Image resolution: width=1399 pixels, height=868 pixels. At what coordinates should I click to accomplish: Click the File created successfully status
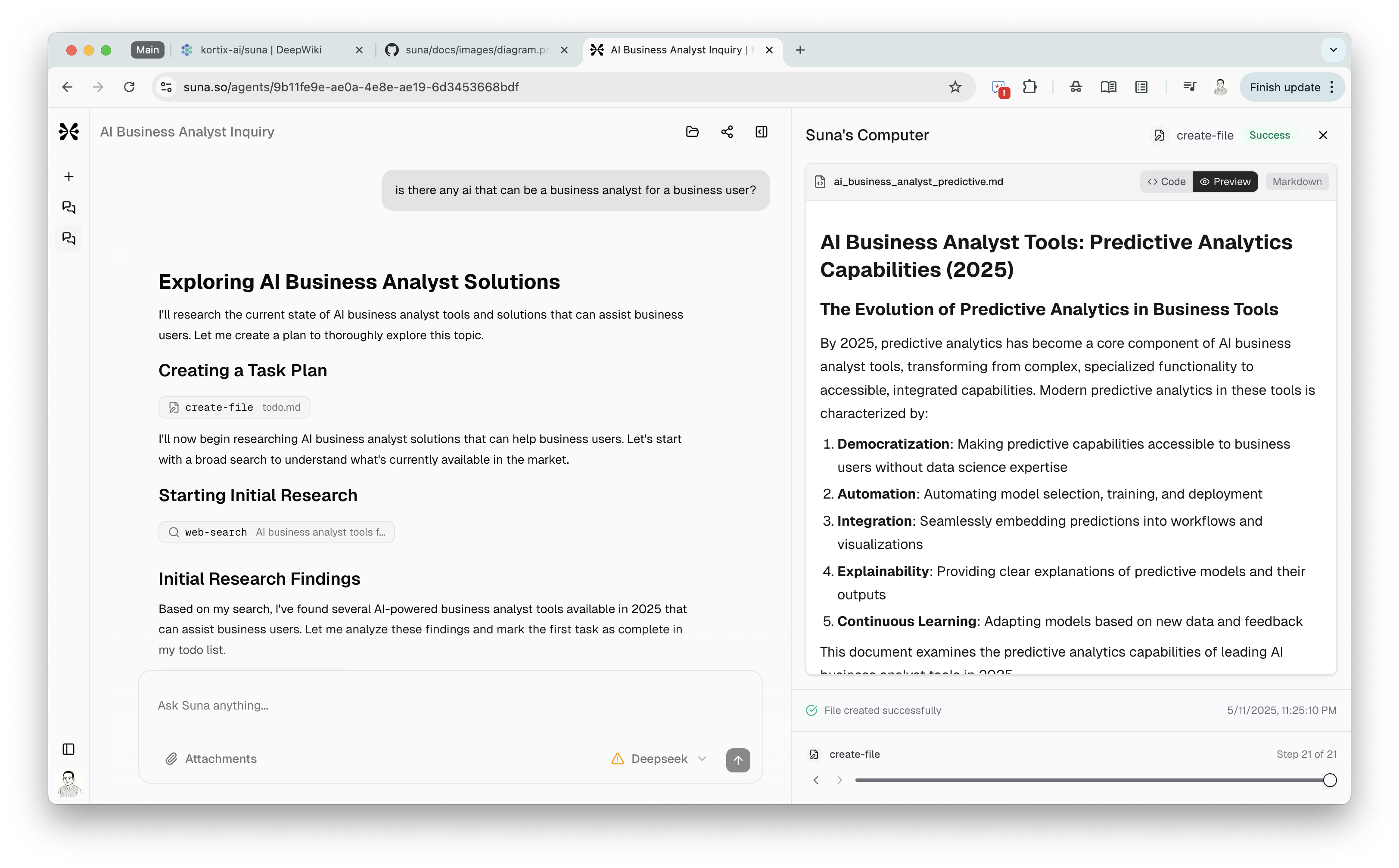point(882,711)
